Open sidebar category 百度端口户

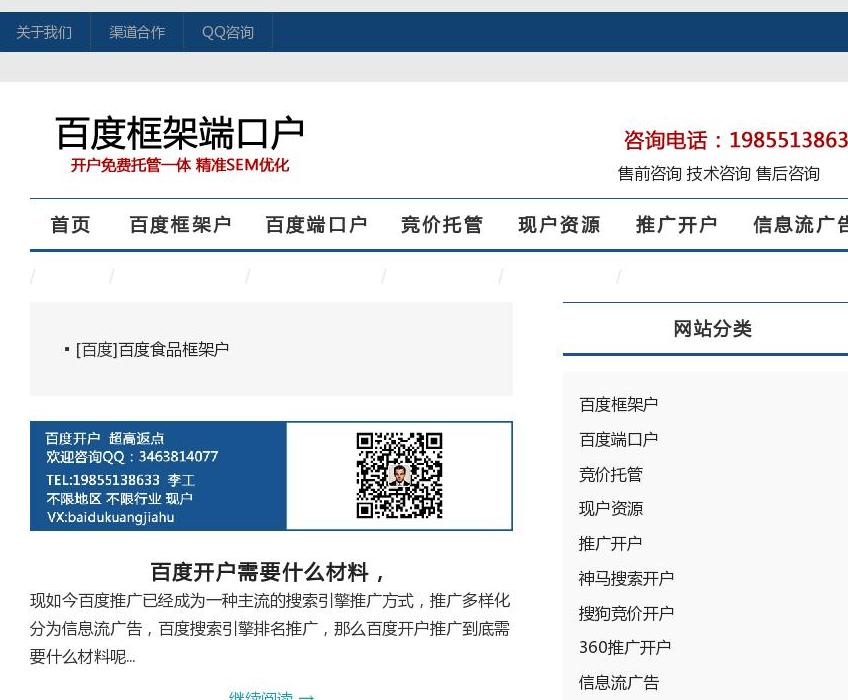(x=618, y=439)
